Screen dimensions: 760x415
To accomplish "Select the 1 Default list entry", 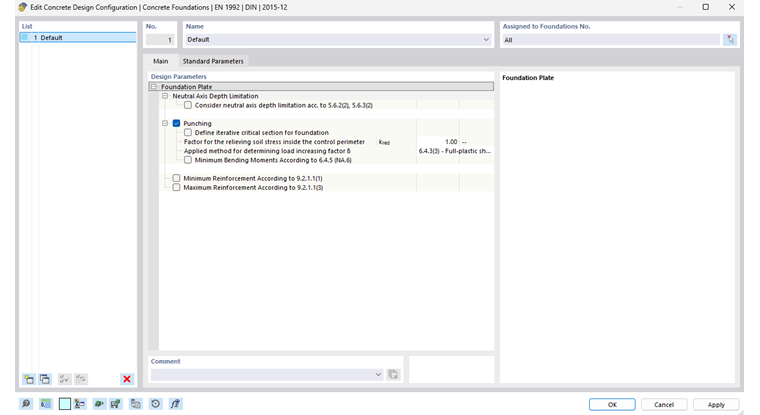I will (78, 38).
